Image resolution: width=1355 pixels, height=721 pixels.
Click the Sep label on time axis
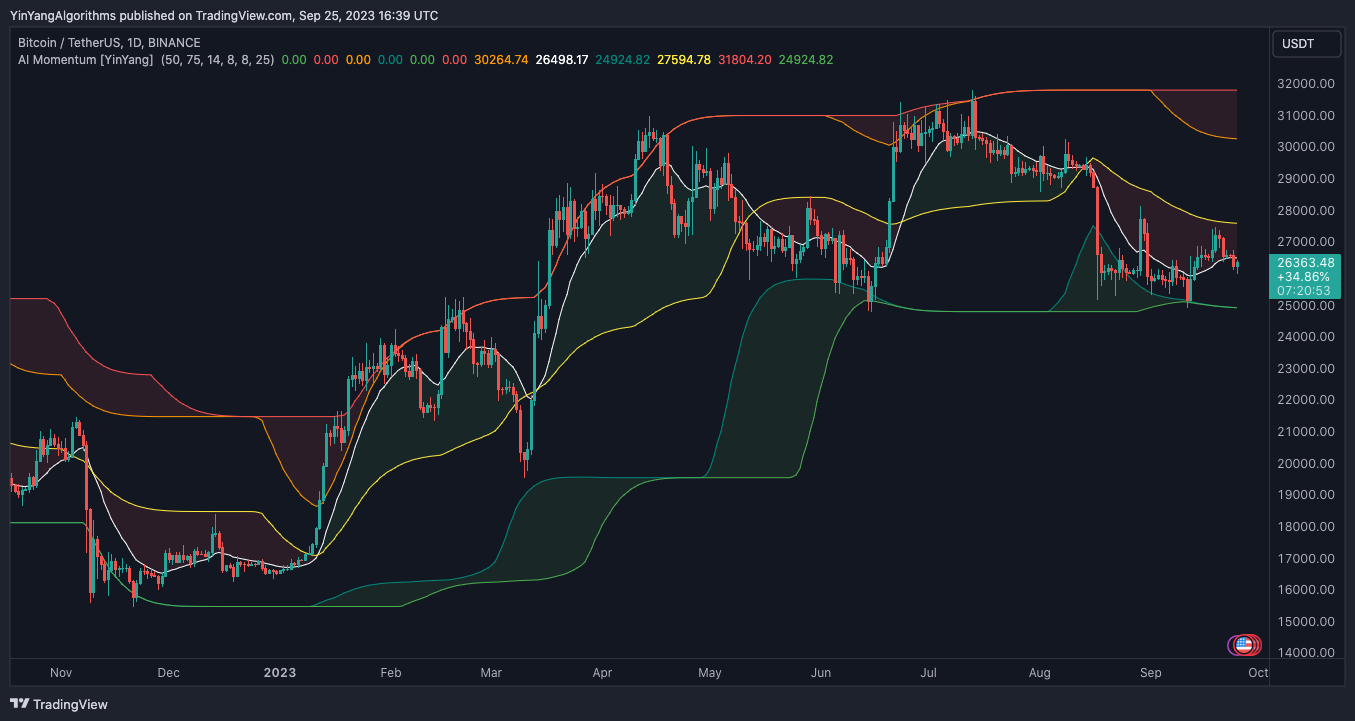pos(1151,673)
